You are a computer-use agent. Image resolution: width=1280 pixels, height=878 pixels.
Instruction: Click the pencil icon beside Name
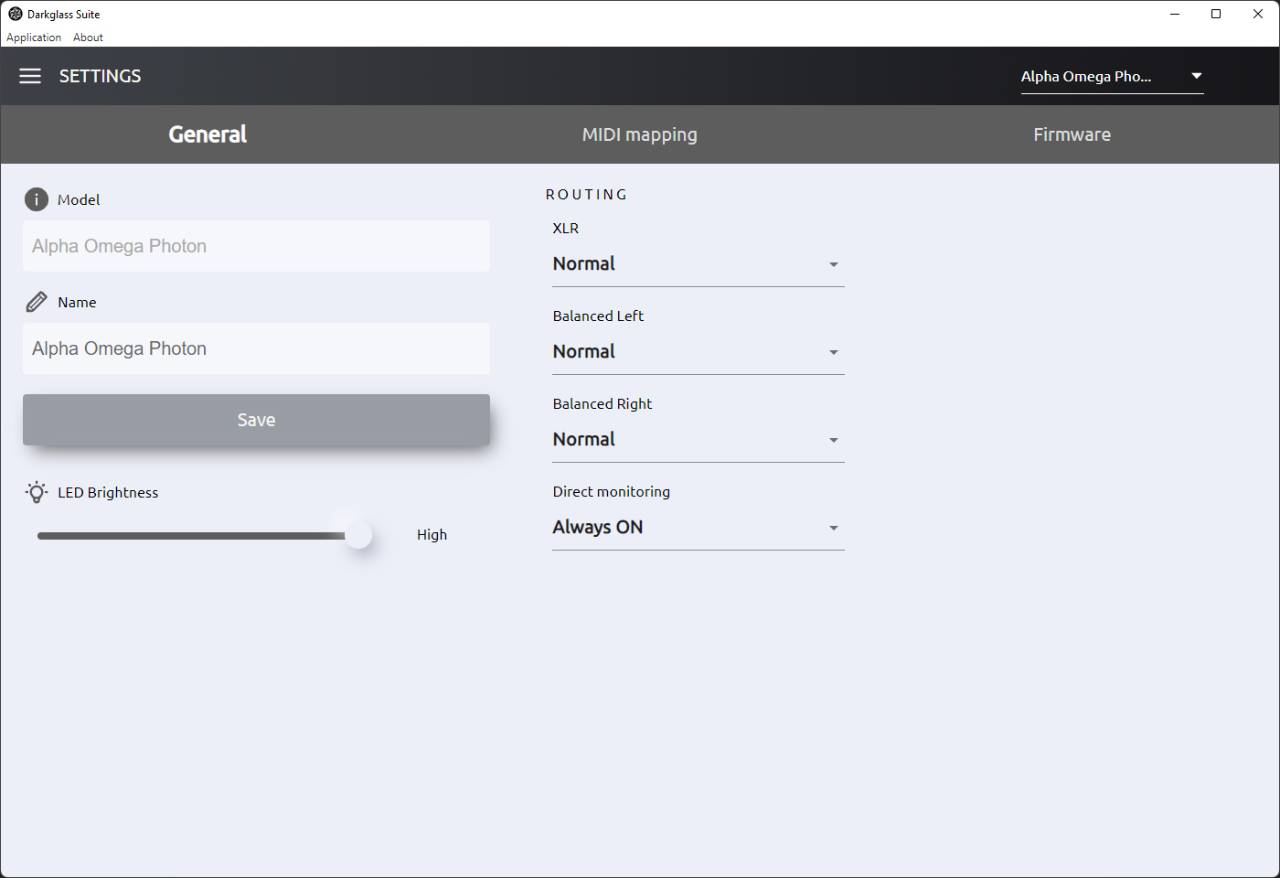click(36, 302)
